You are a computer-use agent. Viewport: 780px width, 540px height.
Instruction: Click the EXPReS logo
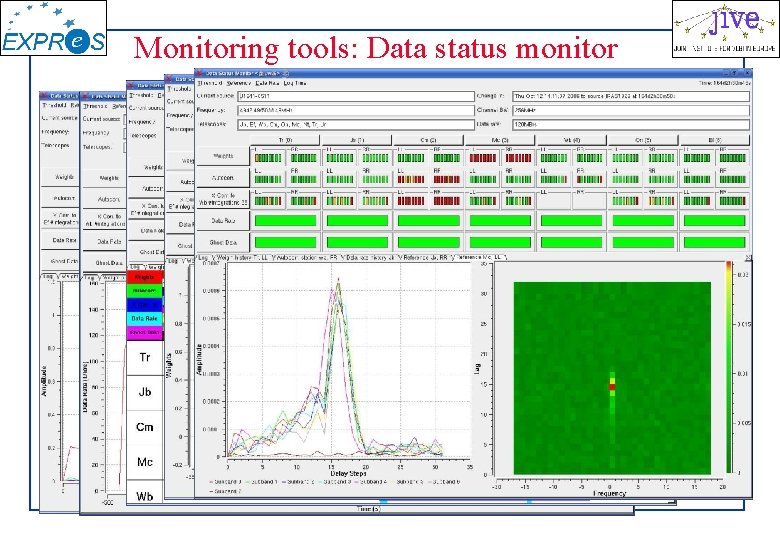tap(54, 28)
